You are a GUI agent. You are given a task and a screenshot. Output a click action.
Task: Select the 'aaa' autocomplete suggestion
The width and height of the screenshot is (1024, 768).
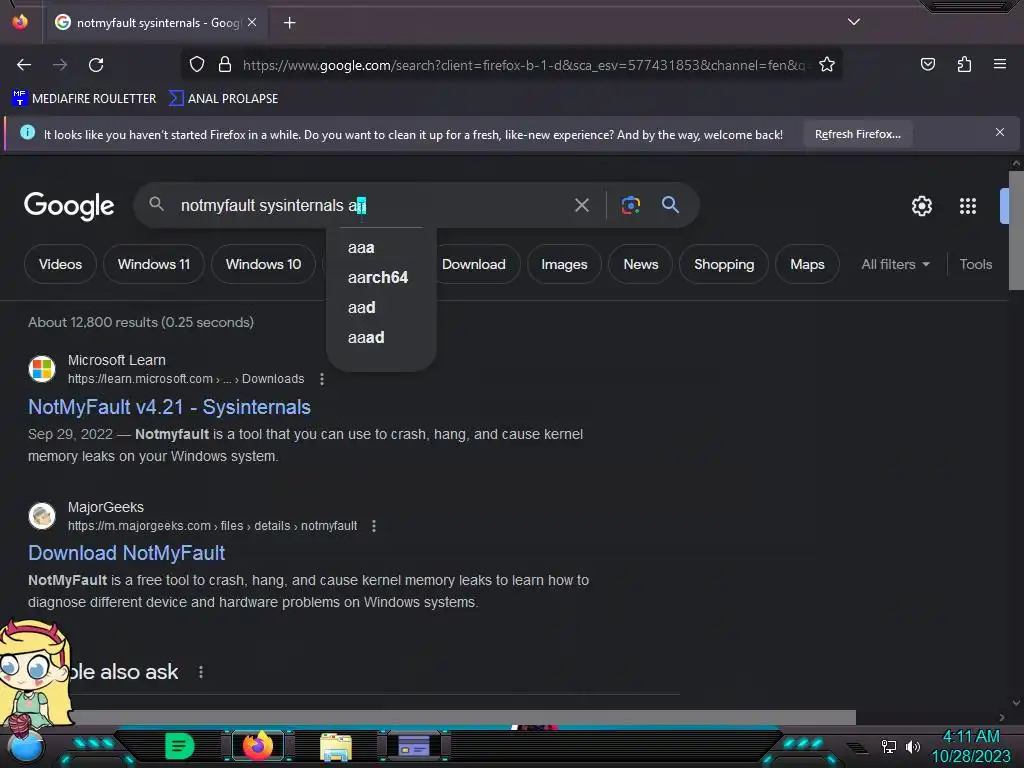pyautogui.click(x=381, y=248)
